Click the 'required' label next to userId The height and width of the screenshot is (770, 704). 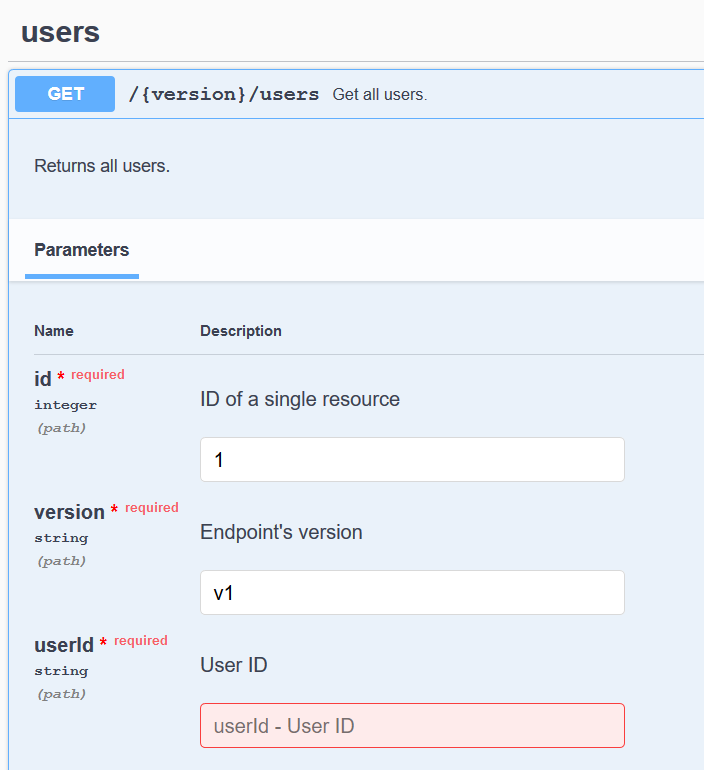point(141,641)
